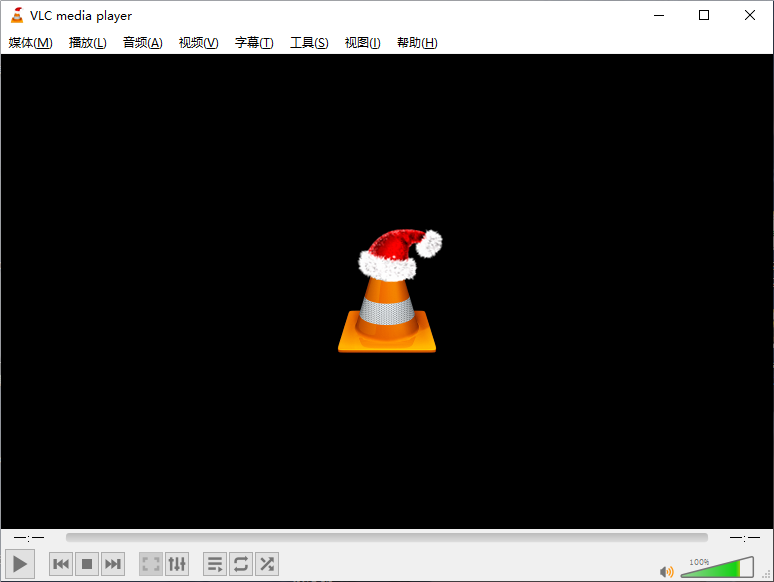Open the 工具(S) menu

pyautogui.click(x=309, y=43)
